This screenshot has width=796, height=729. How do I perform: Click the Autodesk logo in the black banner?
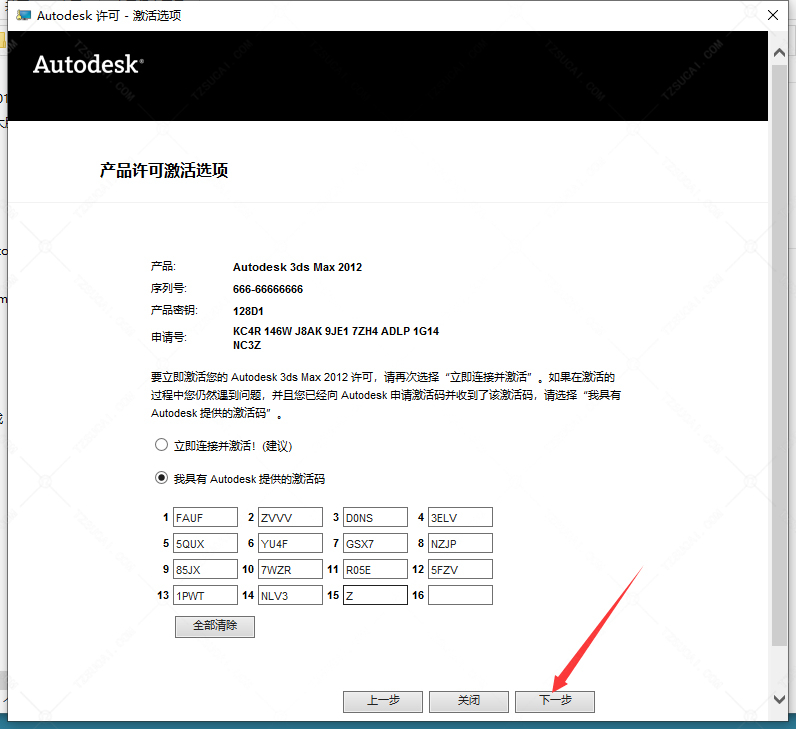click(88, 64)
